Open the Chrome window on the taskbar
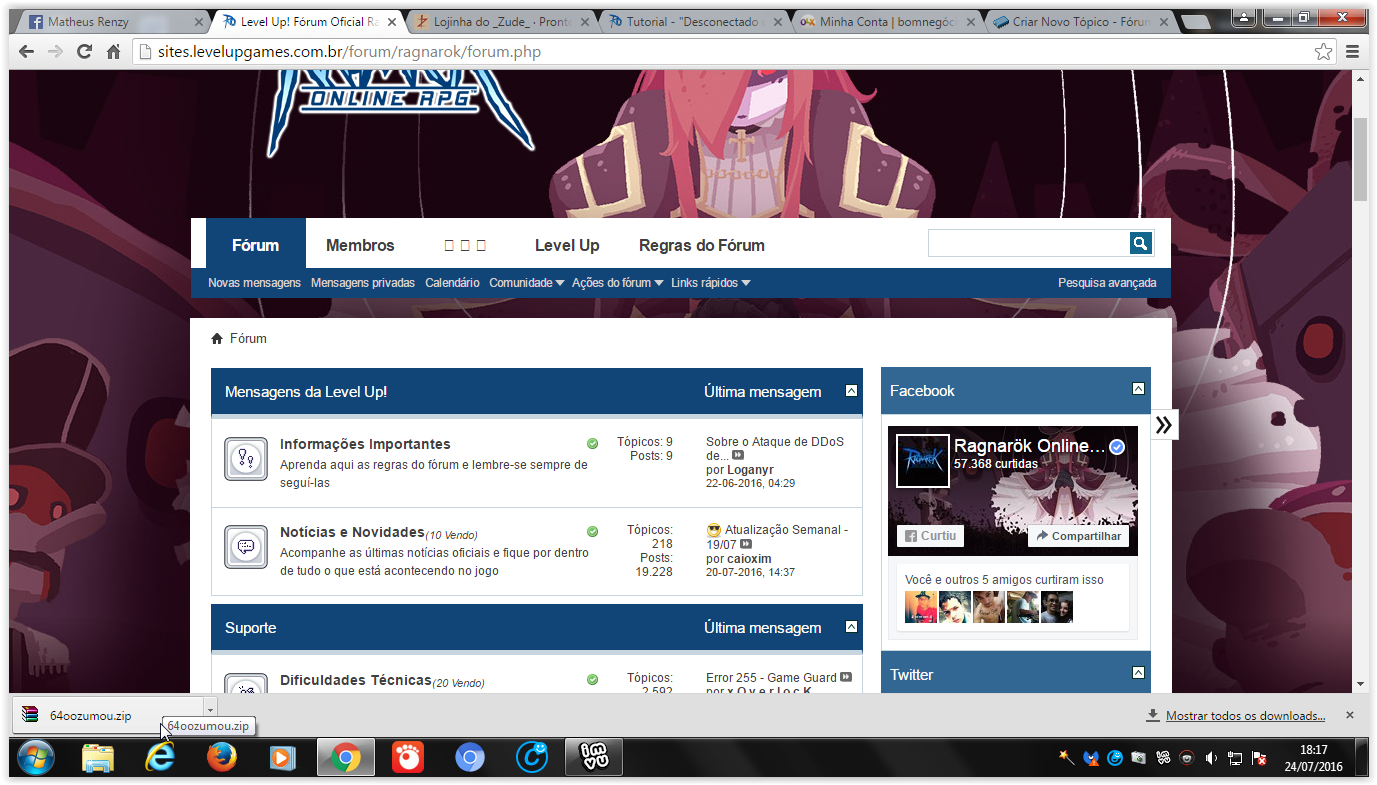The height and width of the screenshot is (785, 1377). point(345,759)
